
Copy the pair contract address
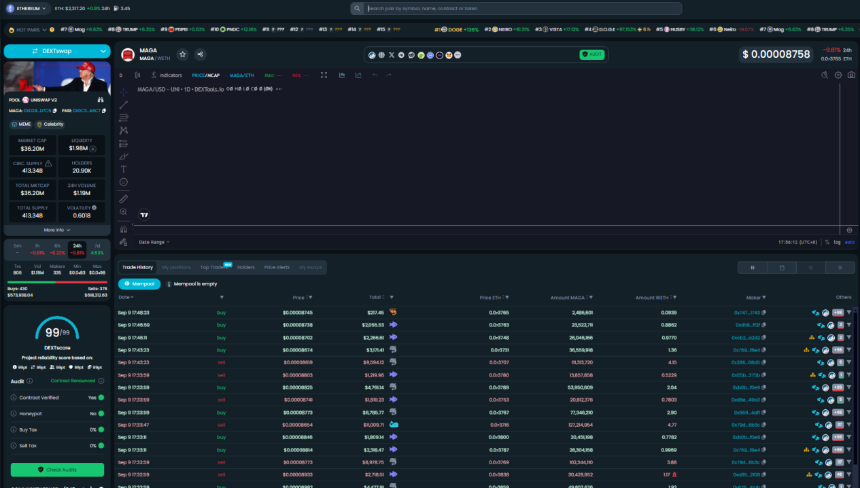(x=104, y=111)
